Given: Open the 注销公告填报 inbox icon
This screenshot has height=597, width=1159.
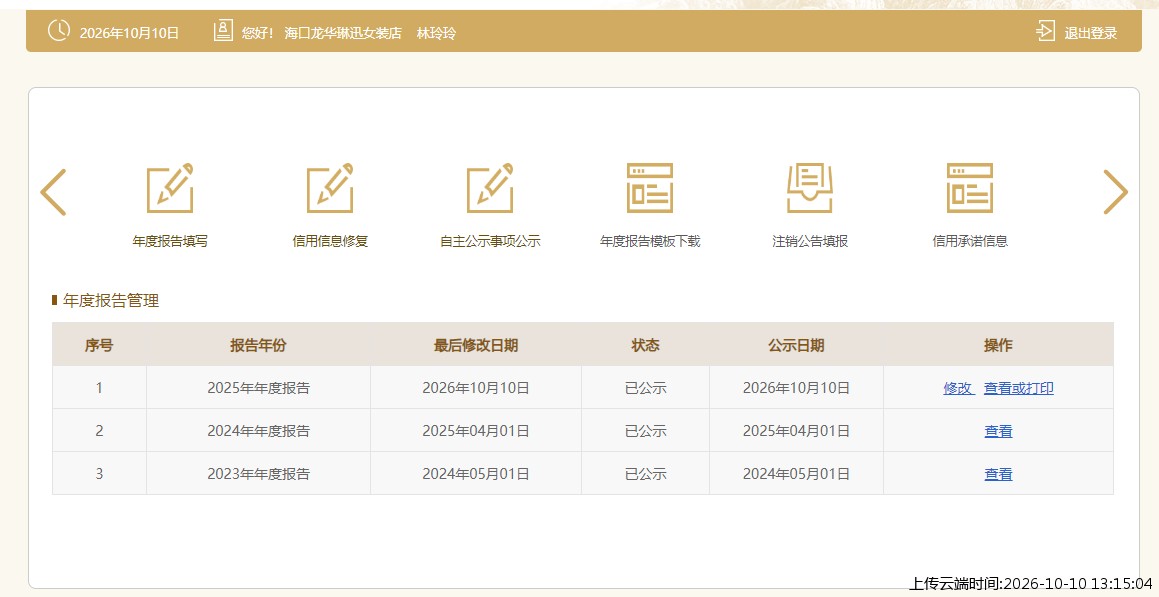Looking at the screenshot, I should pyautogui.click(x=810, y=188).
